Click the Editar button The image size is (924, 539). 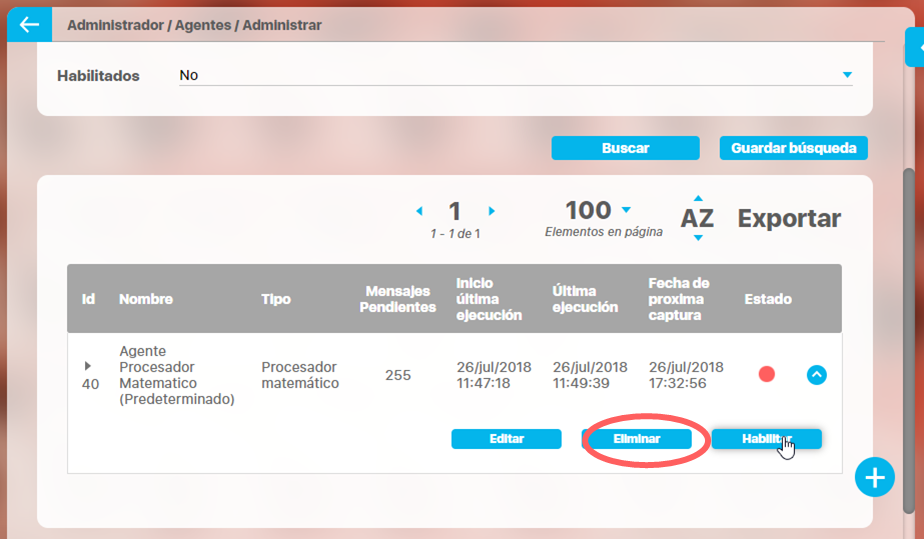click(x=506, y=439)
